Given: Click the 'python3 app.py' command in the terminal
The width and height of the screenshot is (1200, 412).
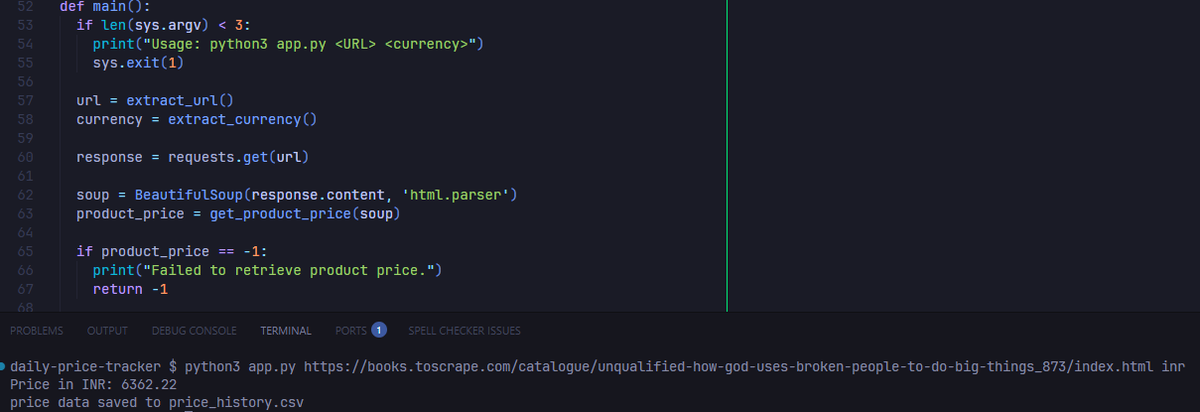Looking at the screenshot, I should pyautogui.click(x=240, y=367).
